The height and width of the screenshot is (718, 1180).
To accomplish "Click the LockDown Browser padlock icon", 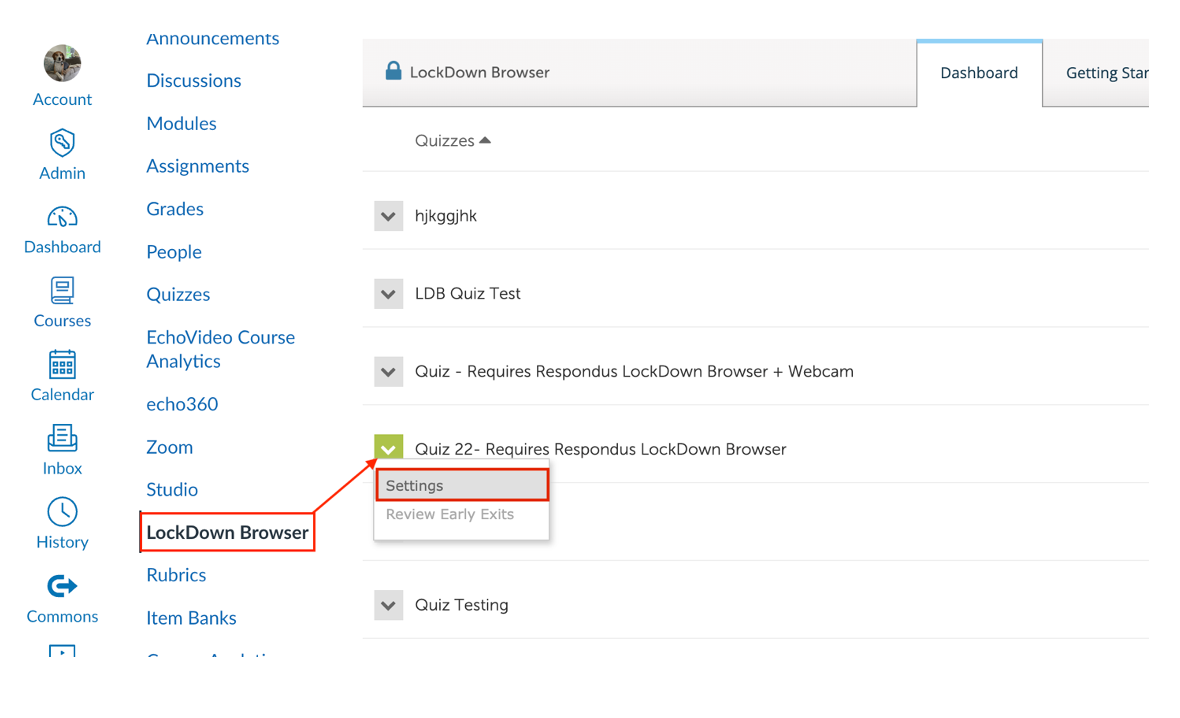I will click(393, 71).
